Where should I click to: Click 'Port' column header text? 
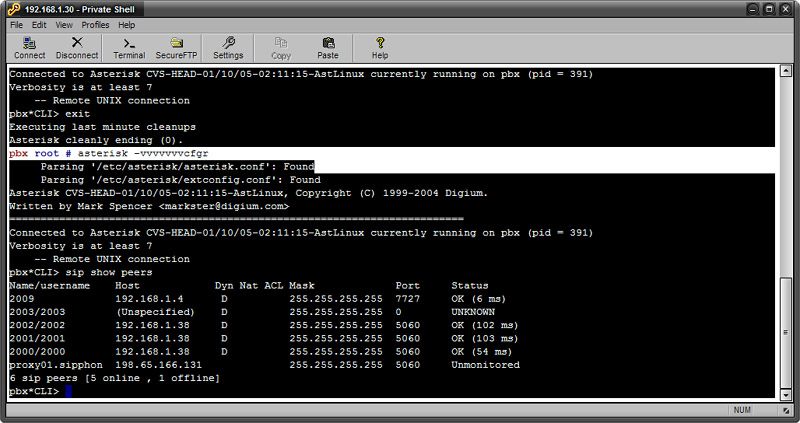[x=408, y=286]
